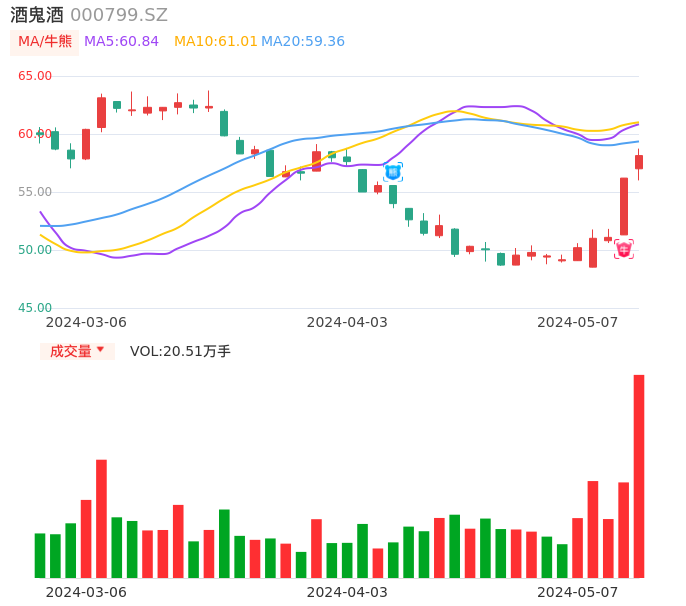This screenshot has width=686, height=606.
Task: Click the large red candlestick near 2024-05-07
Action: tap(624, 207)
